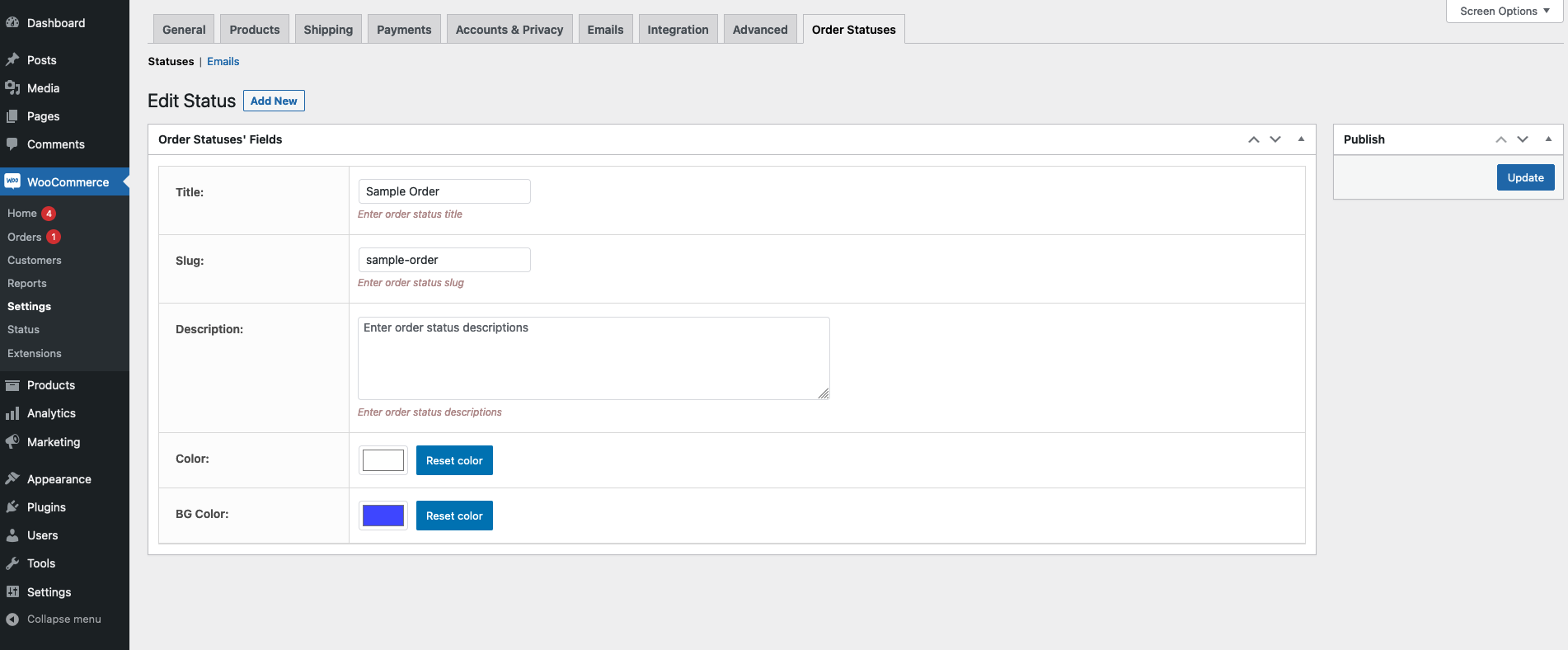Select the Order Statuses tab
Viewport: 1568px width, 650px height.
pyautogui.click(x=853, y=29)
